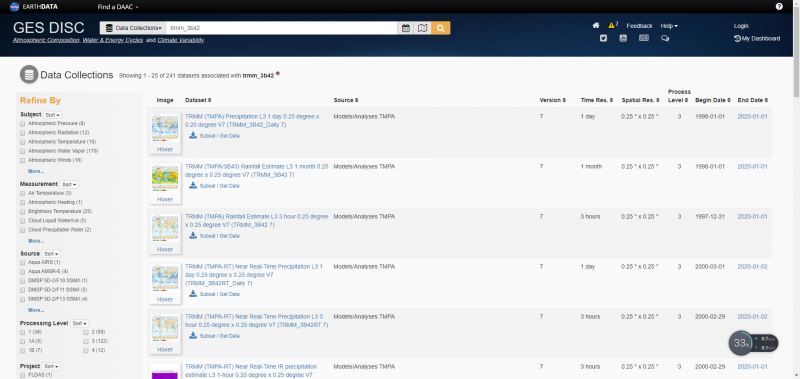
Task: Sort by the Begin Date column header
Action: pos(713,100)
